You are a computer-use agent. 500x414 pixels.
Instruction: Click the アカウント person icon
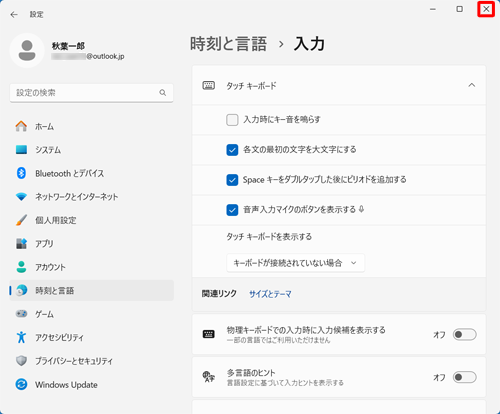(21, 267)
